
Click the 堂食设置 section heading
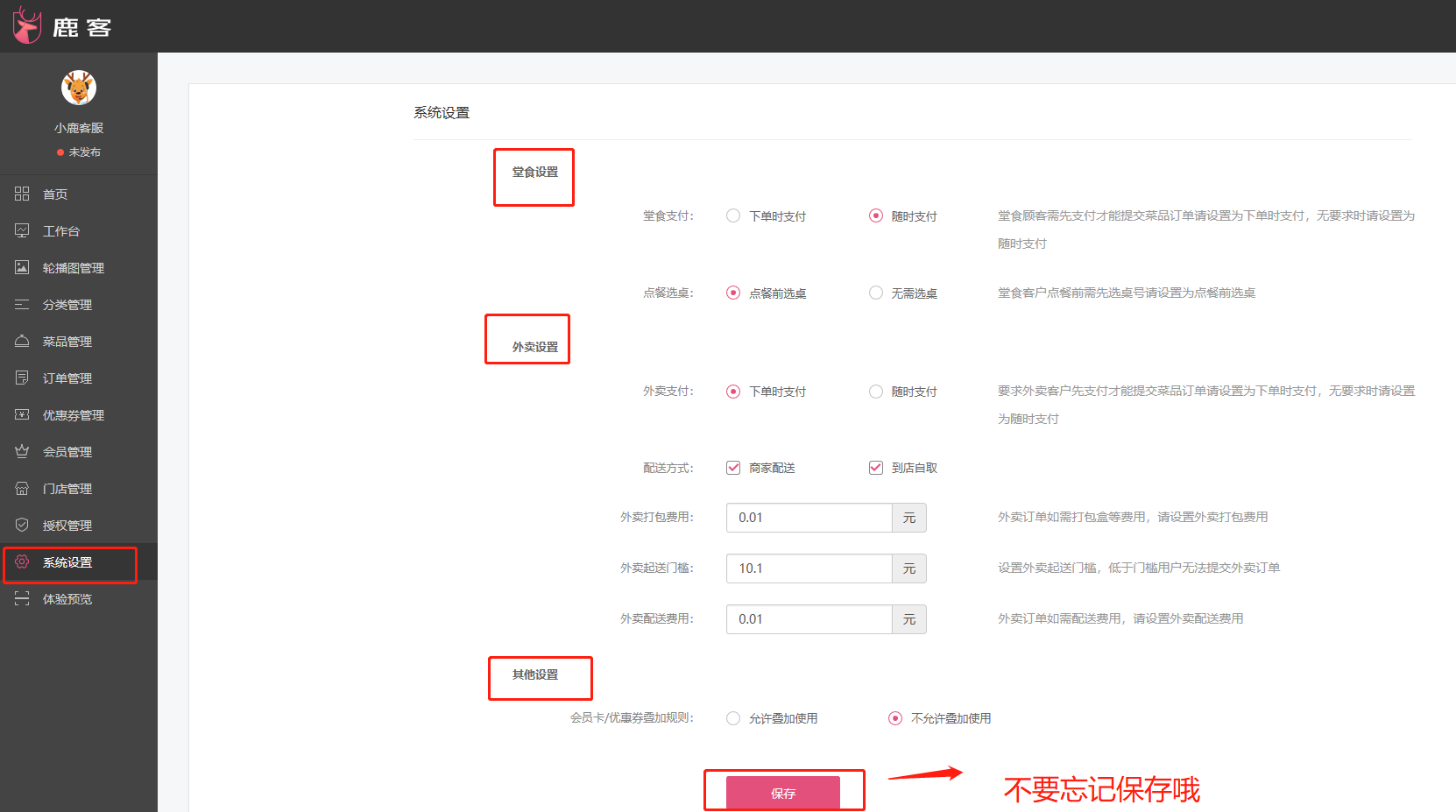click(535, 173)
